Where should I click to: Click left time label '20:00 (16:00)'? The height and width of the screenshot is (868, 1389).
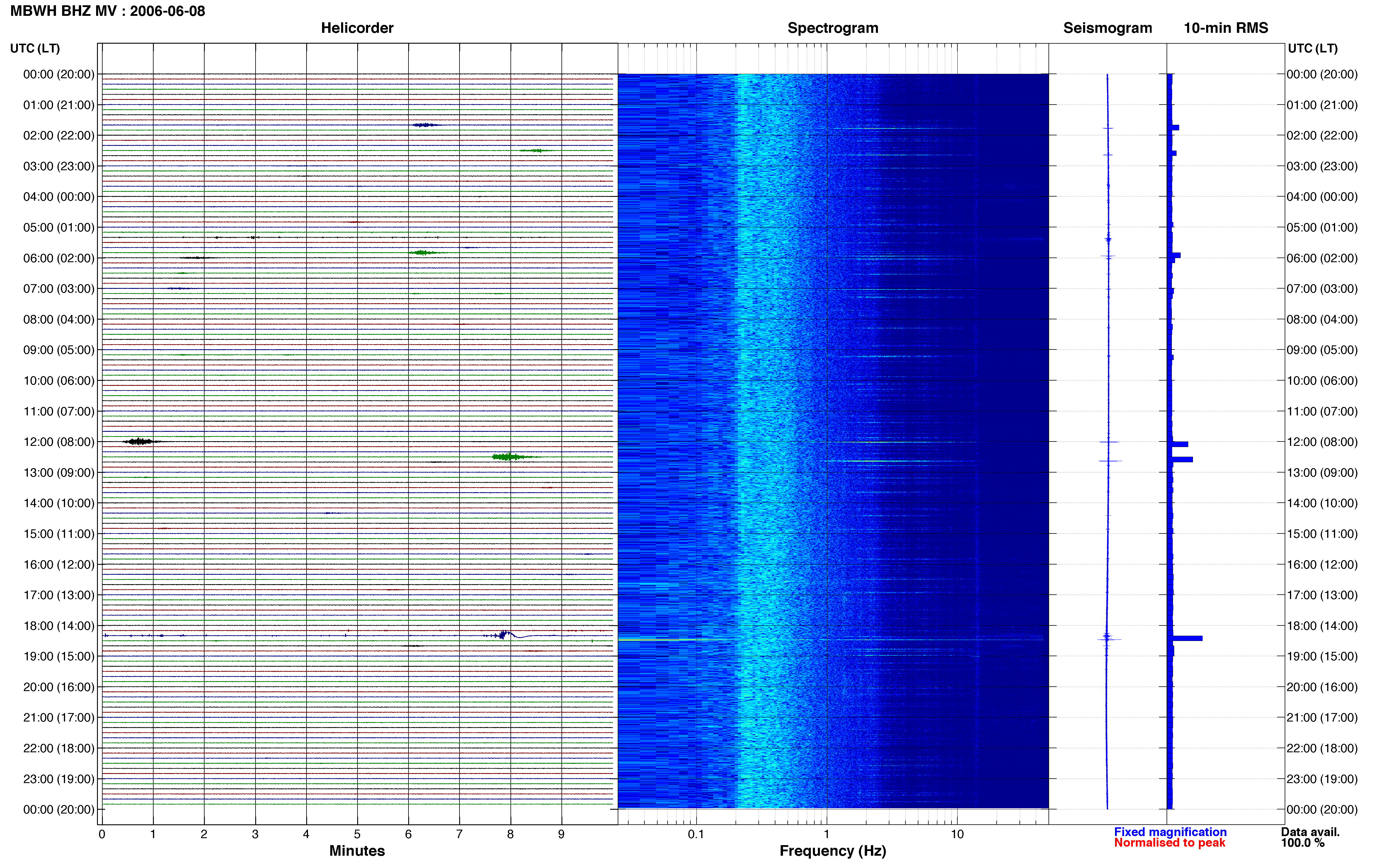(59, 687)
